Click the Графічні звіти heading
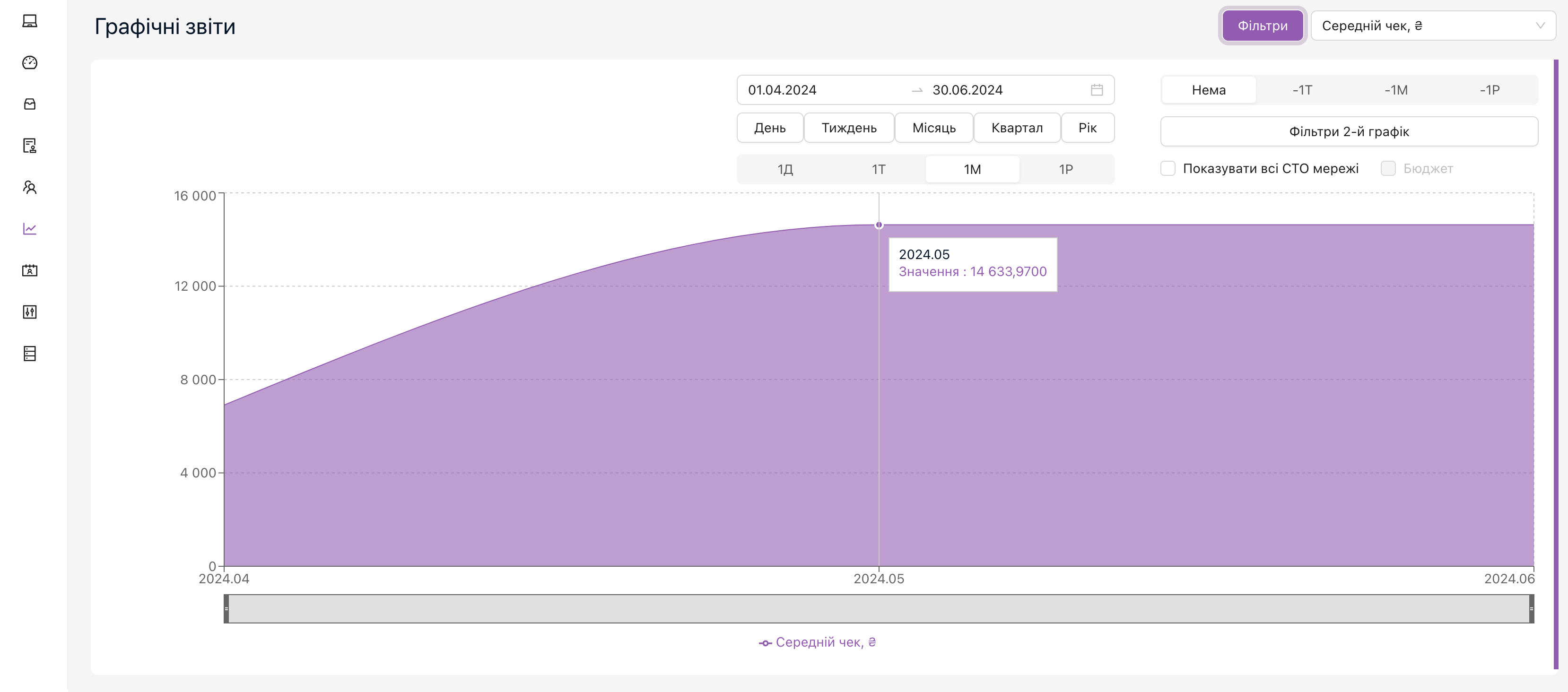1568x692 pixels. click(x=165, y=27)
